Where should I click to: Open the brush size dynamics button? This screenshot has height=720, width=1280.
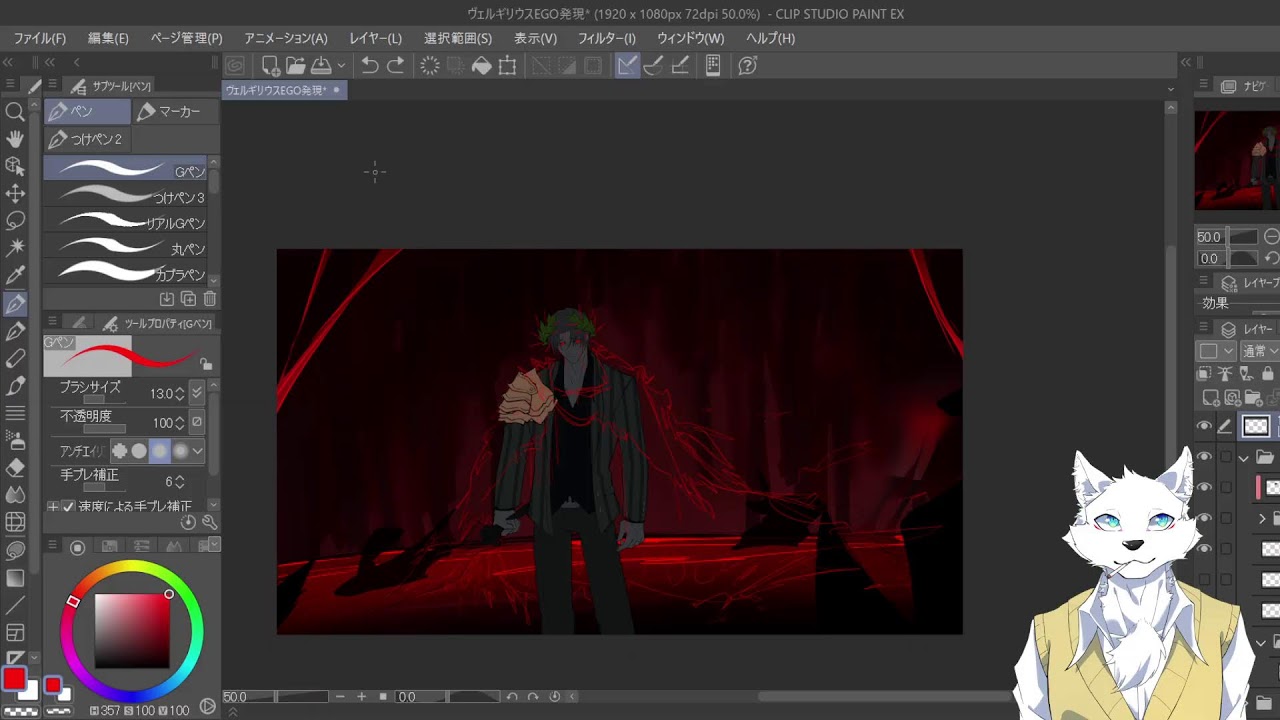(197, 393)
